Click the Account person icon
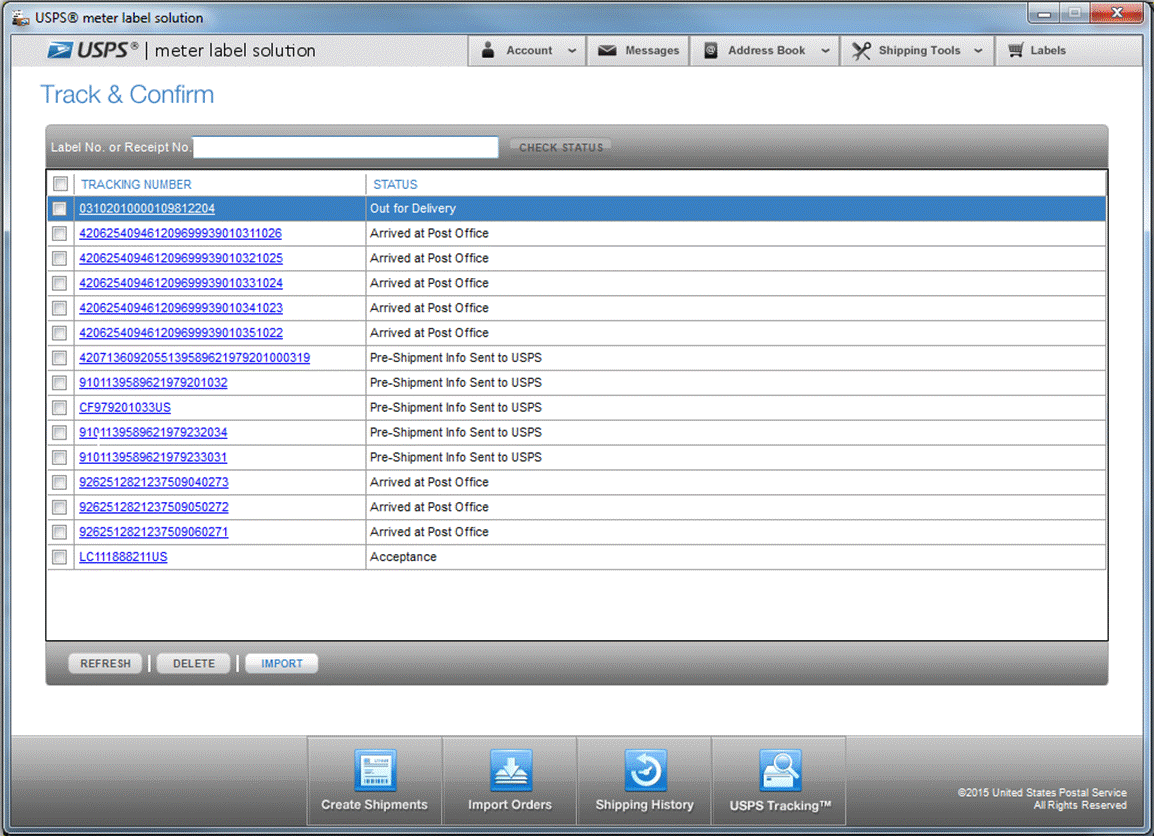The image size is (1154, 836). pyautogui.click(x=487, y=50)
